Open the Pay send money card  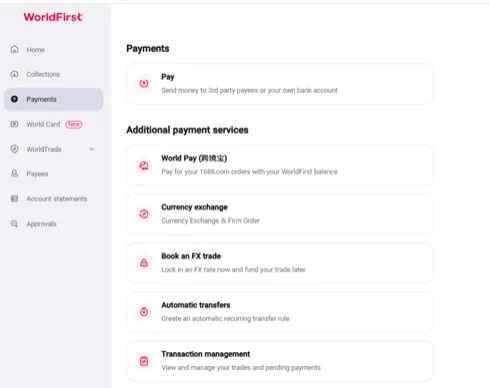tap(280, 84)
